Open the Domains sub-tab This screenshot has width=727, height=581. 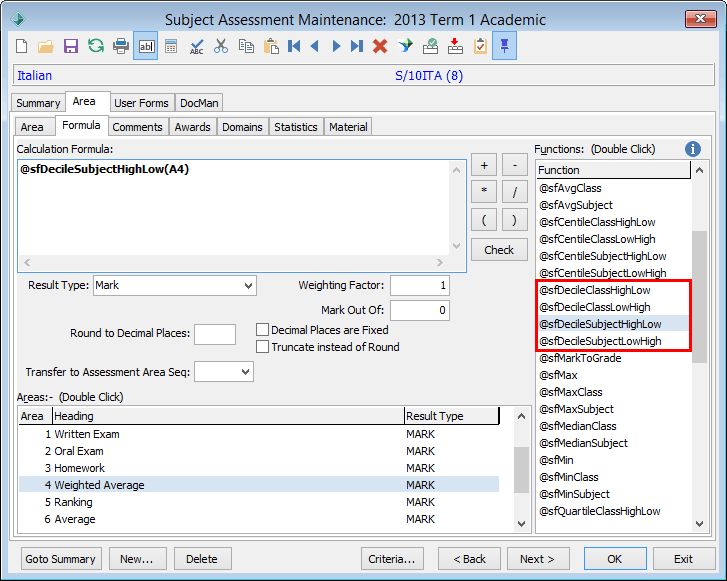pyautogui.click(x=242, y=127)
